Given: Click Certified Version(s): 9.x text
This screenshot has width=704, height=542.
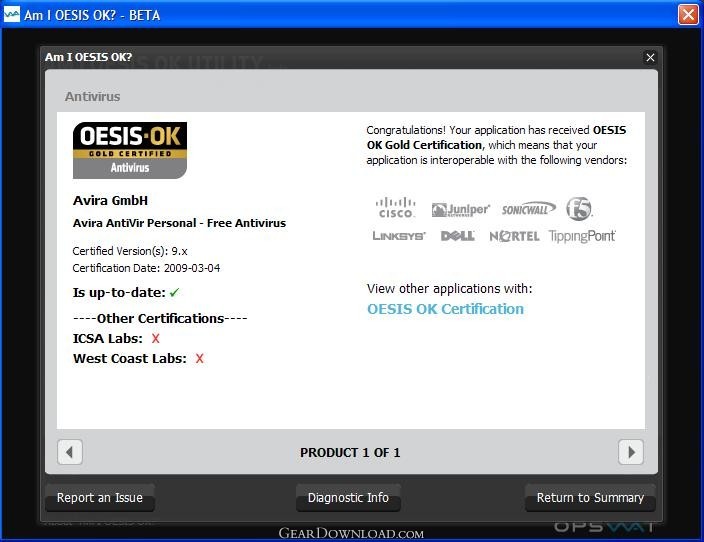Looking at the screenshot, I should [130, 251].
